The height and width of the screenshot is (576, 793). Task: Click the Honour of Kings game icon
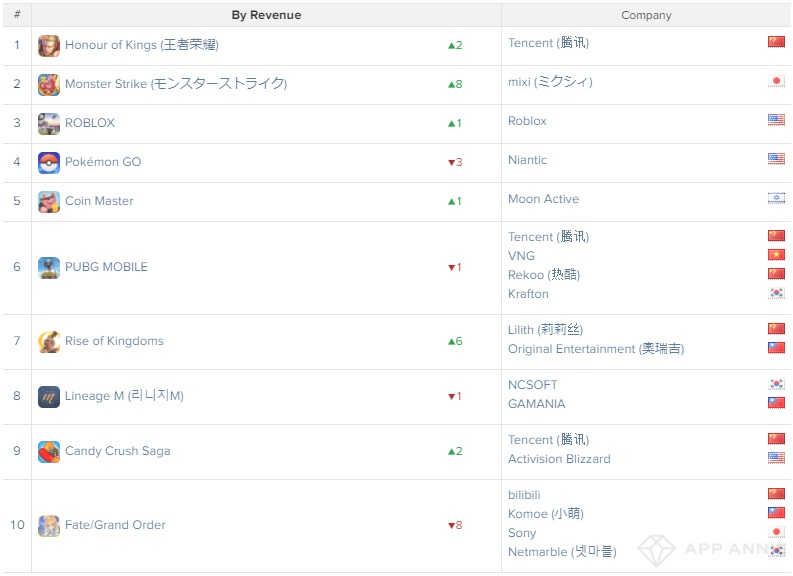(49, 46)
